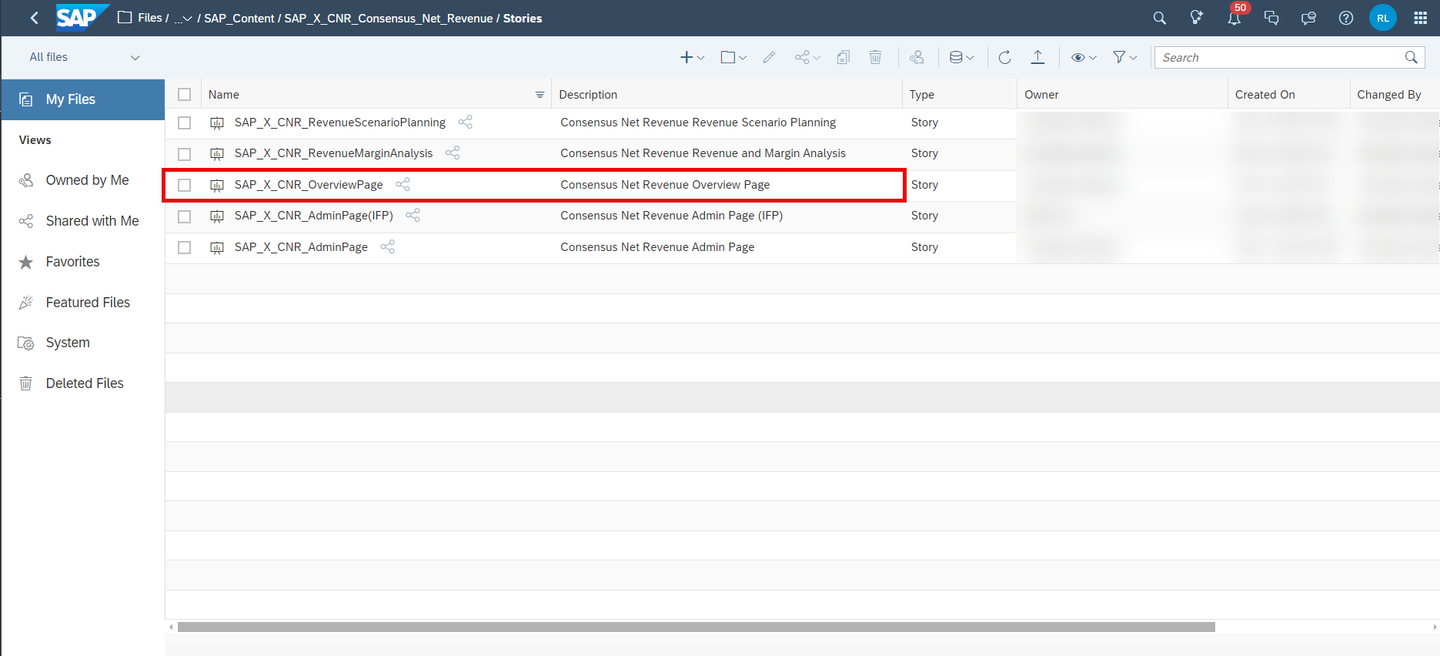Open SAP_X_CNR_OverviewPage story
This screenshot has width=1440, height=656.
[308, 185]
